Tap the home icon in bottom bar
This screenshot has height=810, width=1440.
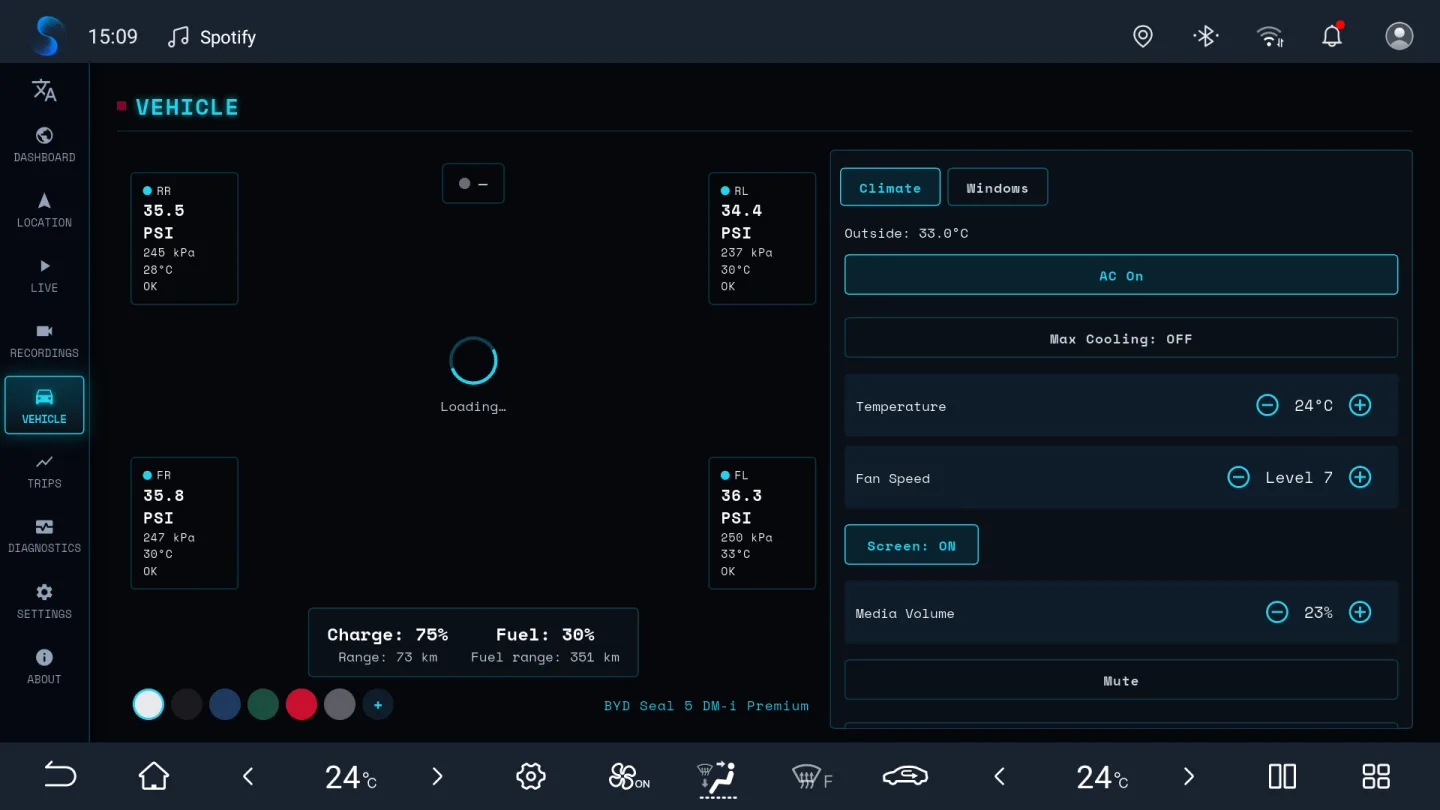click(154, 775)
